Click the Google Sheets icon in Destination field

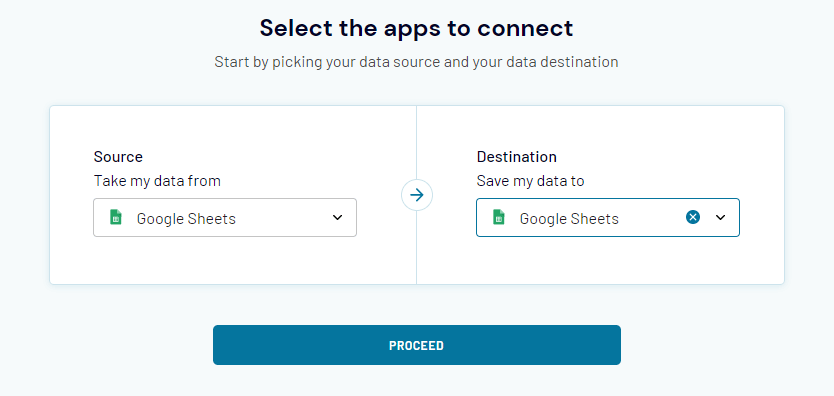pos(499,217)
